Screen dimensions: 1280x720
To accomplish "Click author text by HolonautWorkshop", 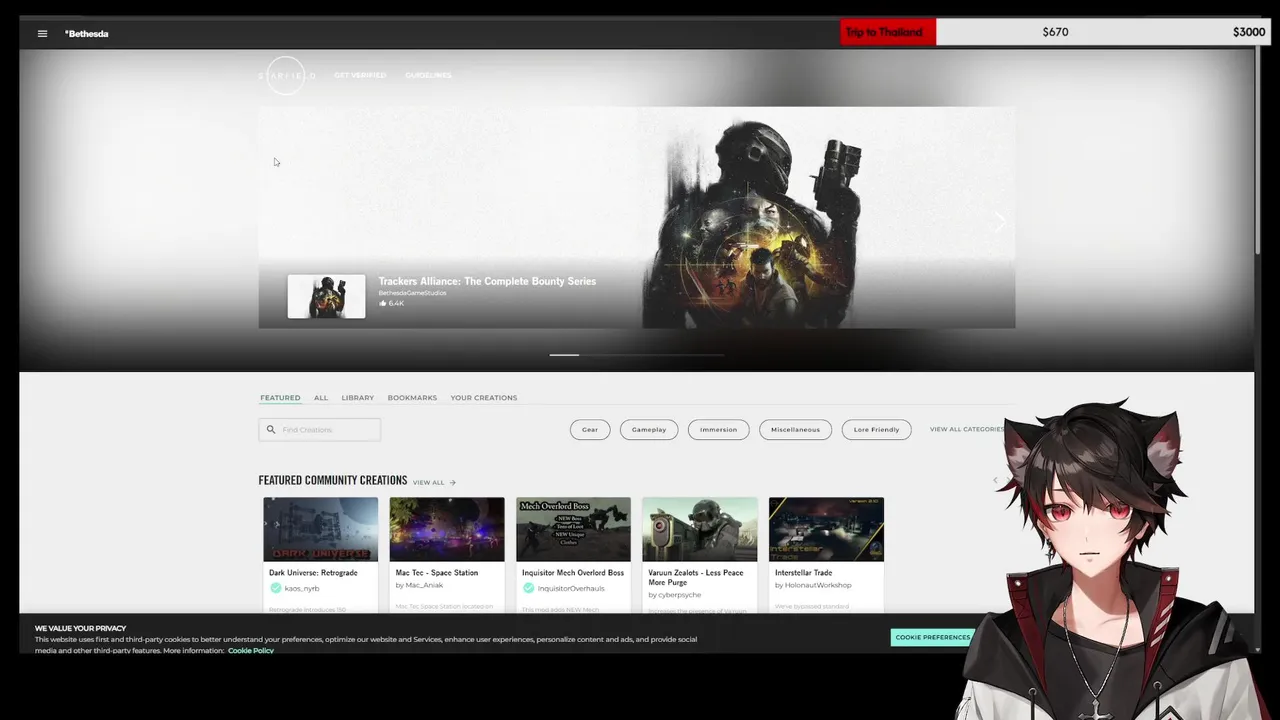I will (x=813, y=585).
